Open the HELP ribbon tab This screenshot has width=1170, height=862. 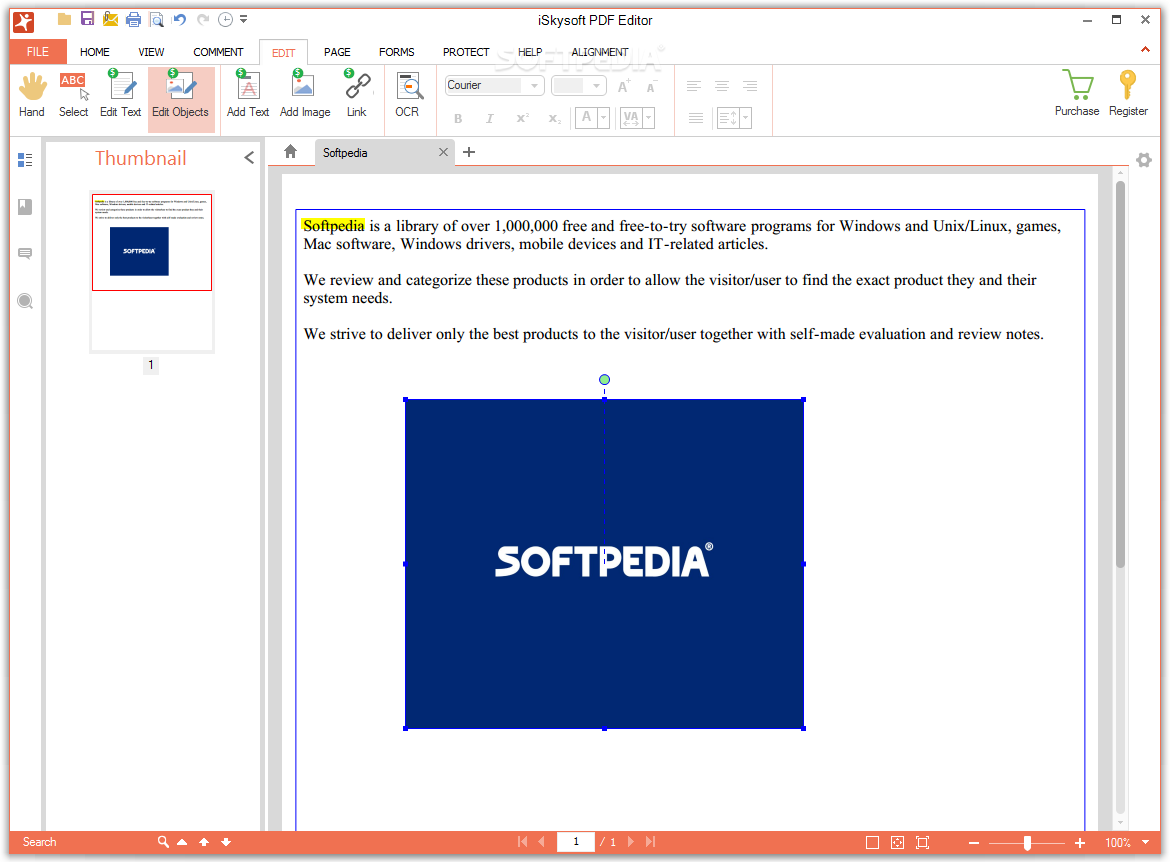click(530, 51)
